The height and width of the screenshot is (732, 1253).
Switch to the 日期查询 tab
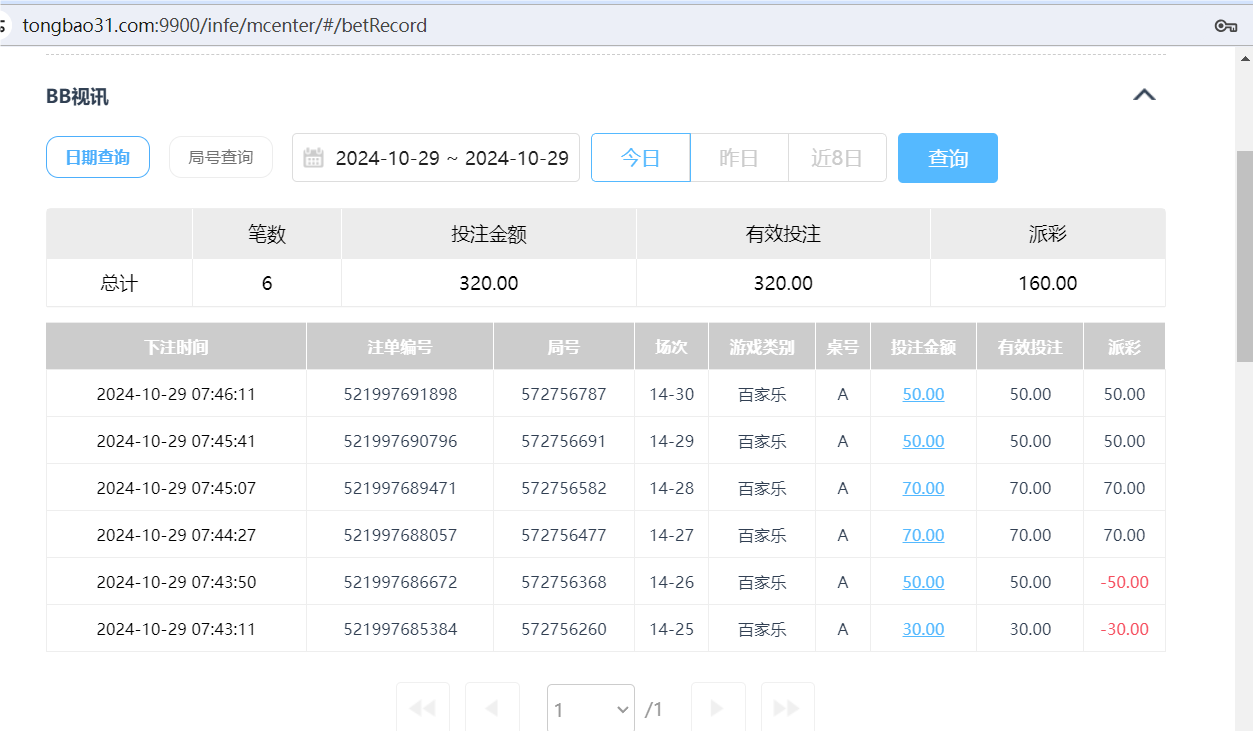[97, 157]
